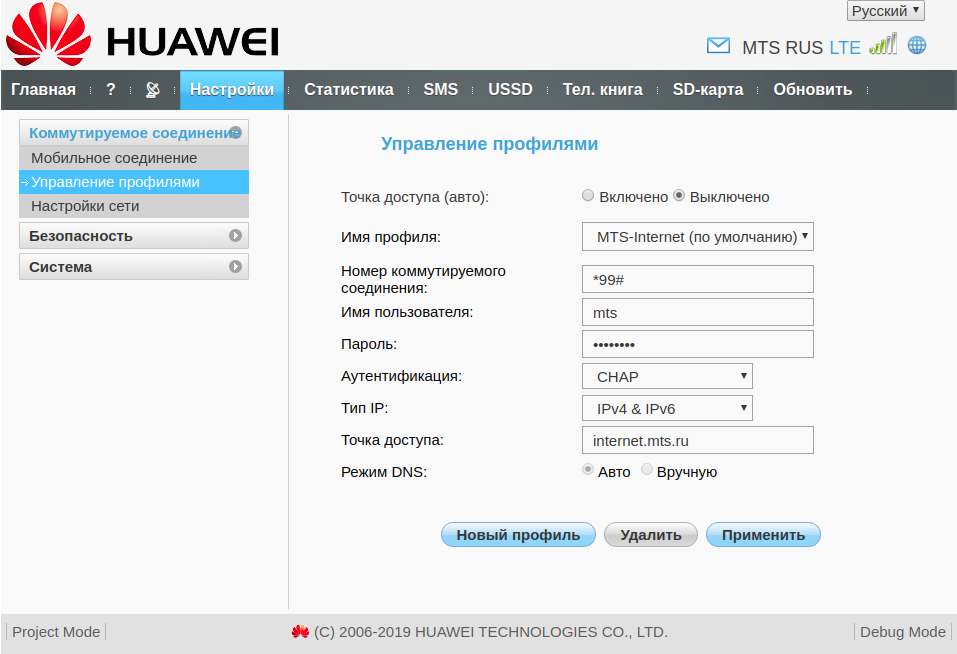Open the Имя профиля dropdown MTS-Internet
Viewport: 957px width, 654px height.
click(x=698, y=237)
